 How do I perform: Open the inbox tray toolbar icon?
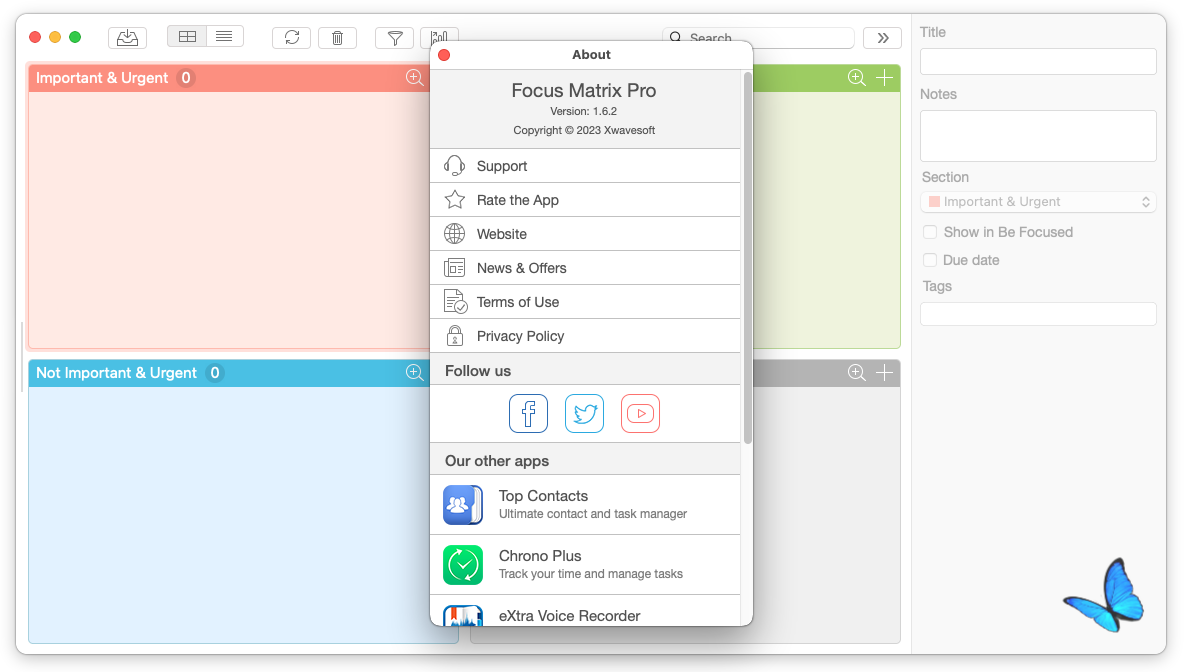(127, 37)
